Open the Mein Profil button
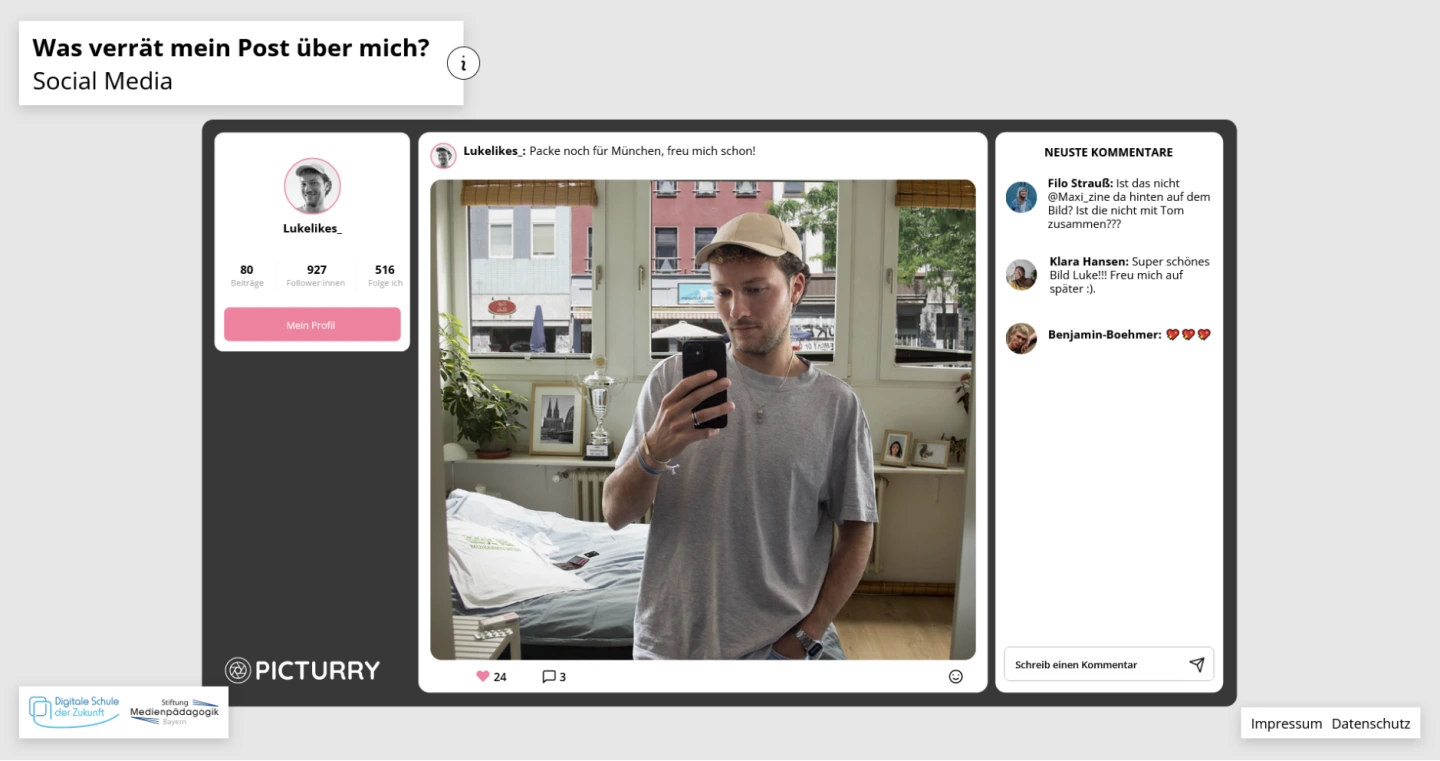This screenshot has height=761, width=1440. 312,325
